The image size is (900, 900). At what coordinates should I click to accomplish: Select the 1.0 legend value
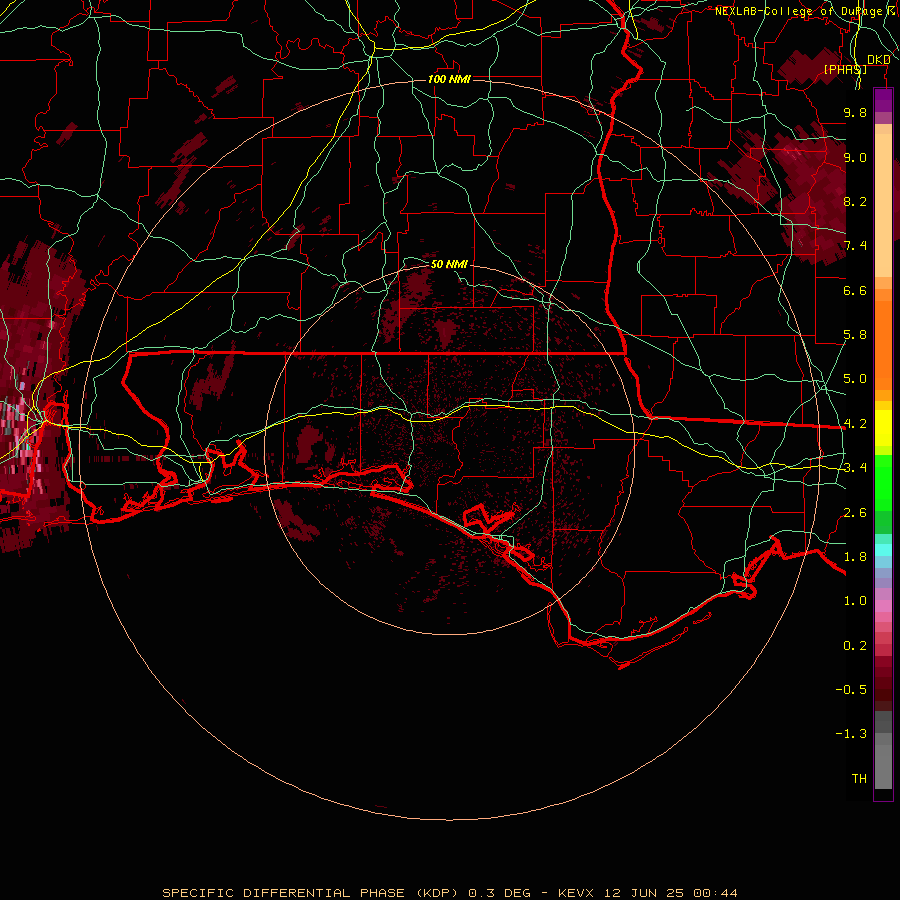click(855, 601)
